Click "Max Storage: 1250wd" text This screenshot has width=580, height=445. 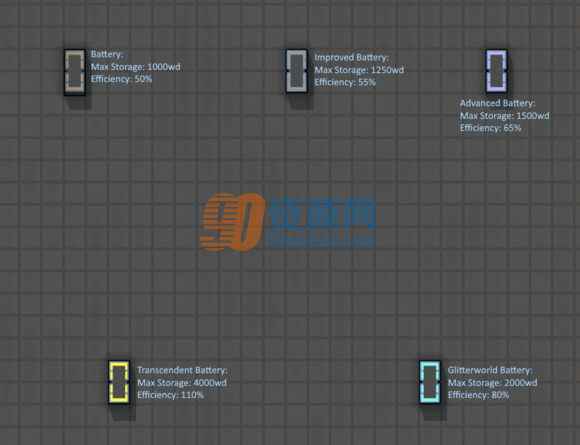tap(359, 70)
